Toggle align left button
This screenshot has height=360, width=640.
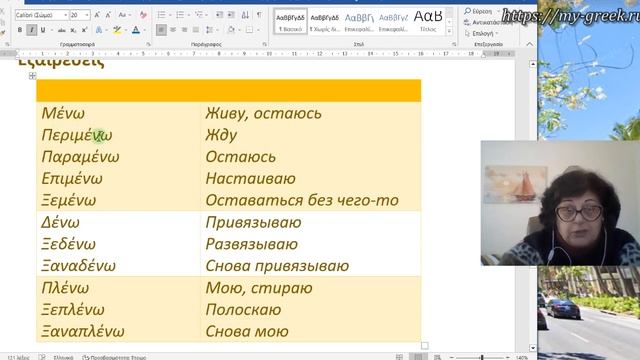coord(161,30)
